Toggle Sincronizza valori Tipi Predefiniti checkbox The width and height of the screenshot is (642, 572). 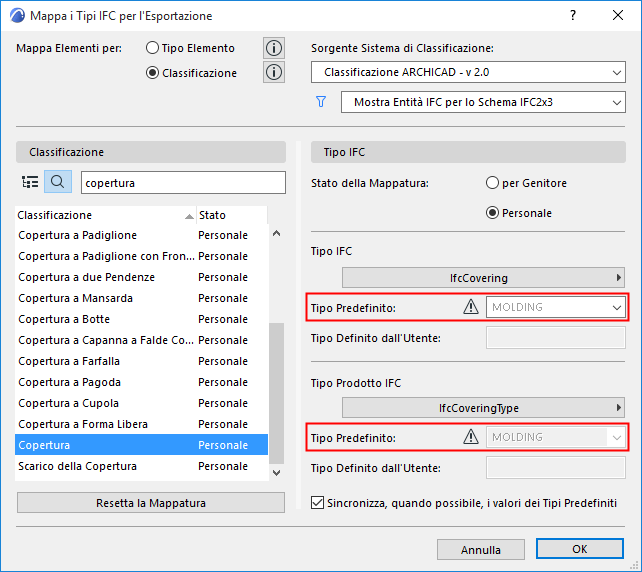319,503
